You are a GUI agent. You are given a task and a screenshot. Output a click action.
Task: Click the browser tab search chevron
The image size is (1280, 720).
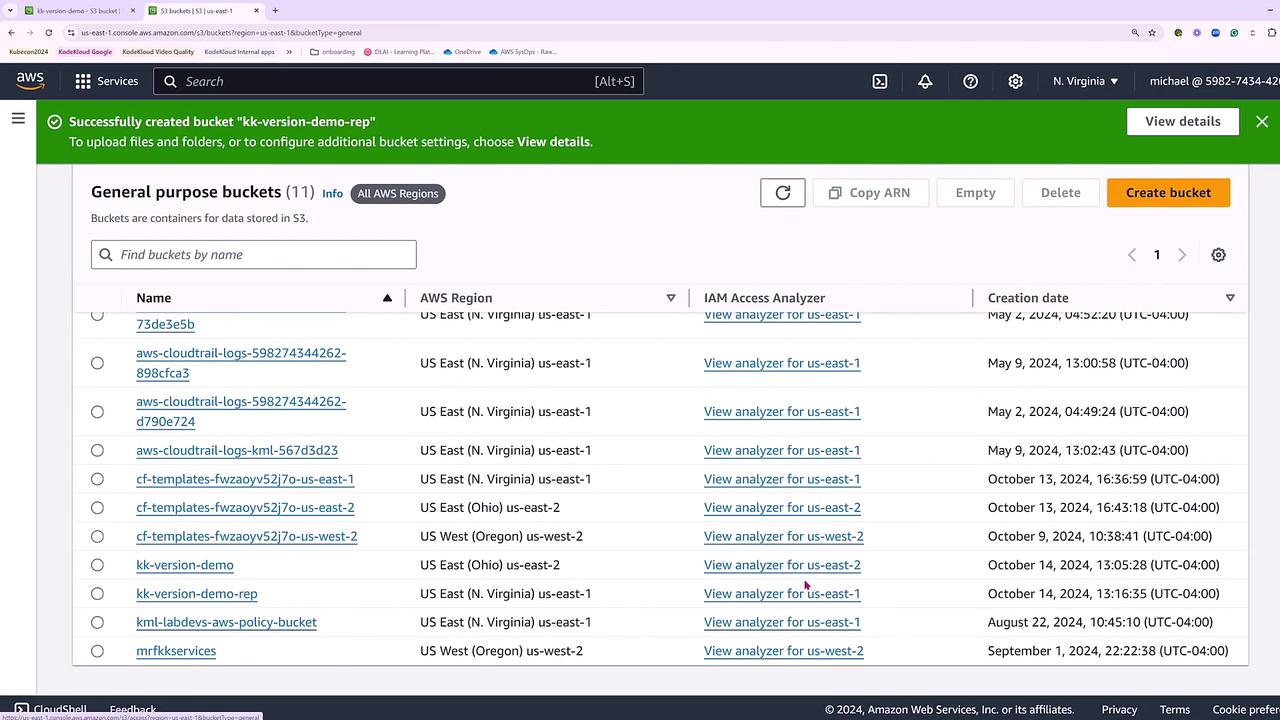[8, 11]
